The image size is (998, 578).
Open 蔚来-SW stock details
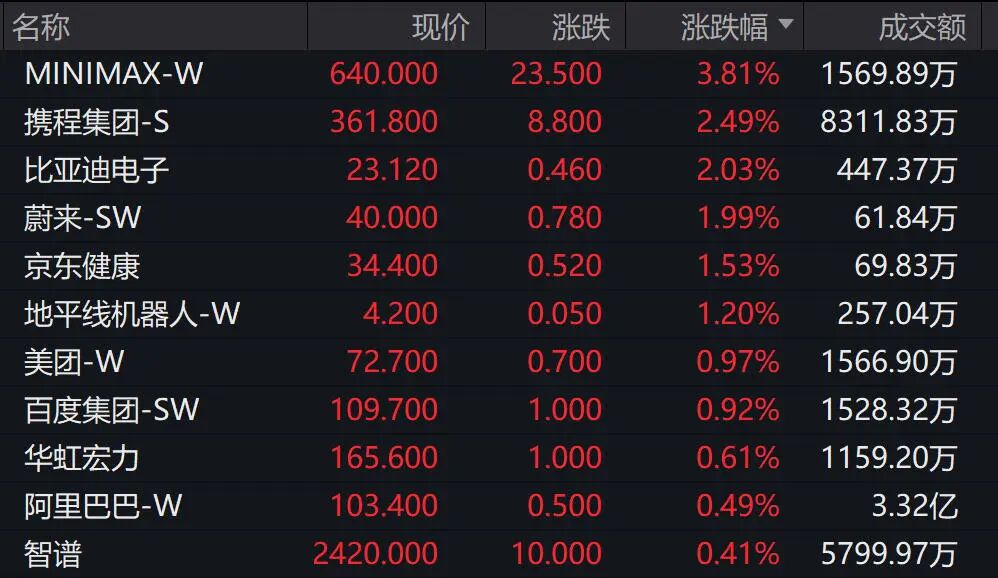click(499, 218)
